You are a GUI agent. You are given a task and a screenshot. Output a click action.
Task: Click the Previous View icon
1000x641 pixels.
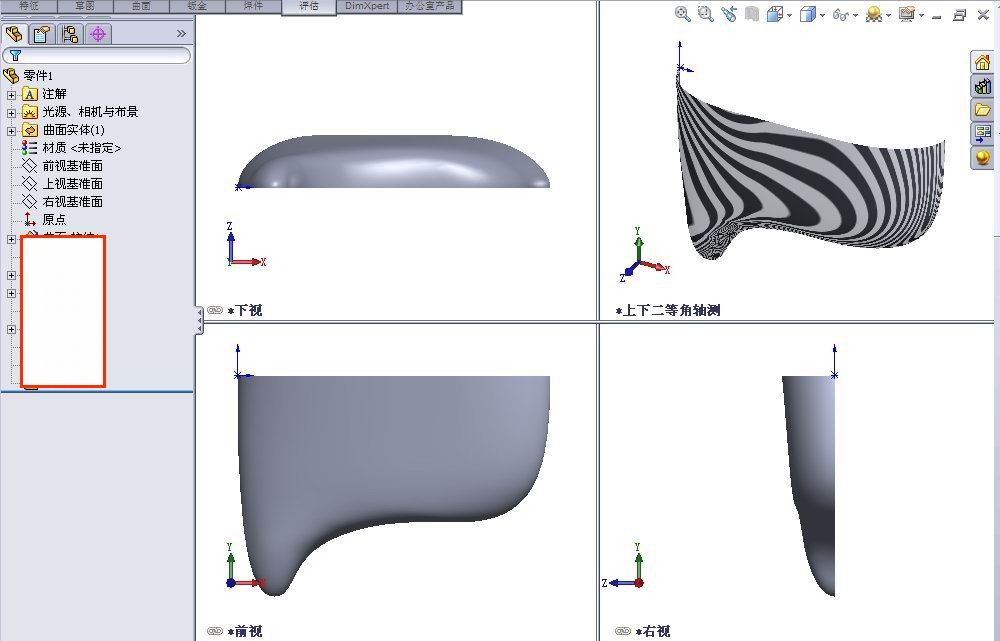click(728, 14)
